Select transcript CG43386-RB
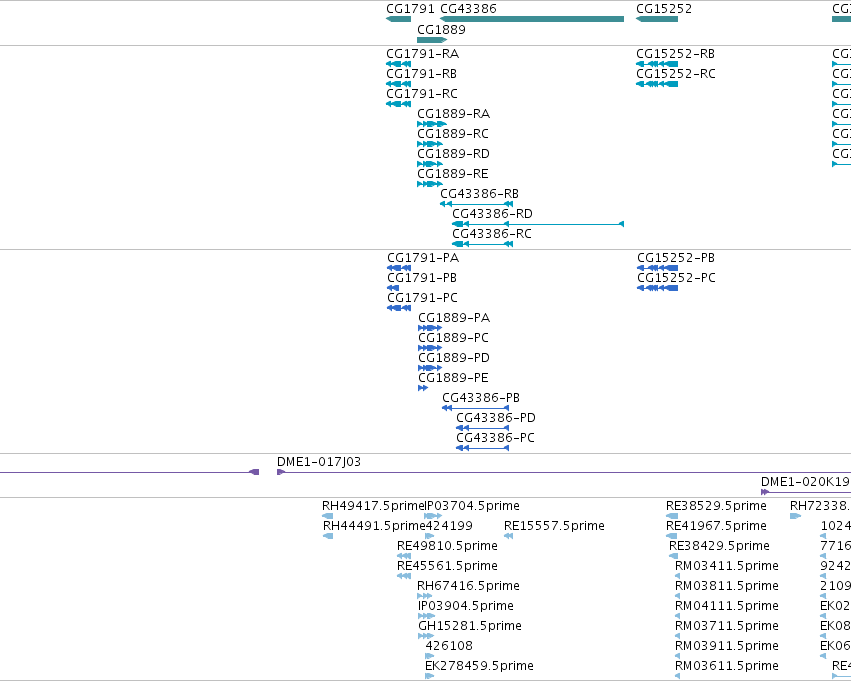This screenshot has height=681, width=851. pyautogui.click(x=479, y=194)
